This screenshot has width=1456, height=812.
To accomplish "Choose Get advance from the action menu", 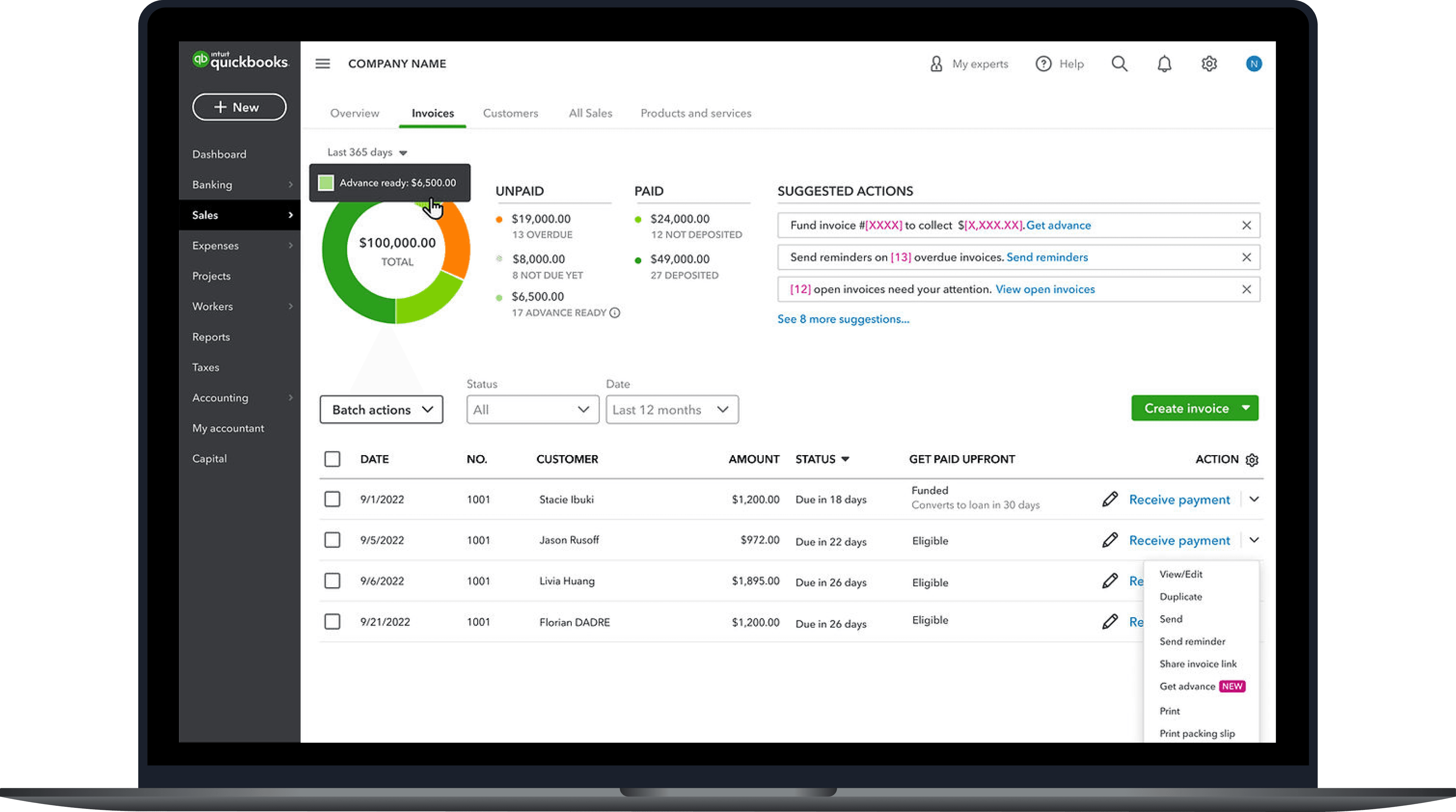I will 1187,686.
